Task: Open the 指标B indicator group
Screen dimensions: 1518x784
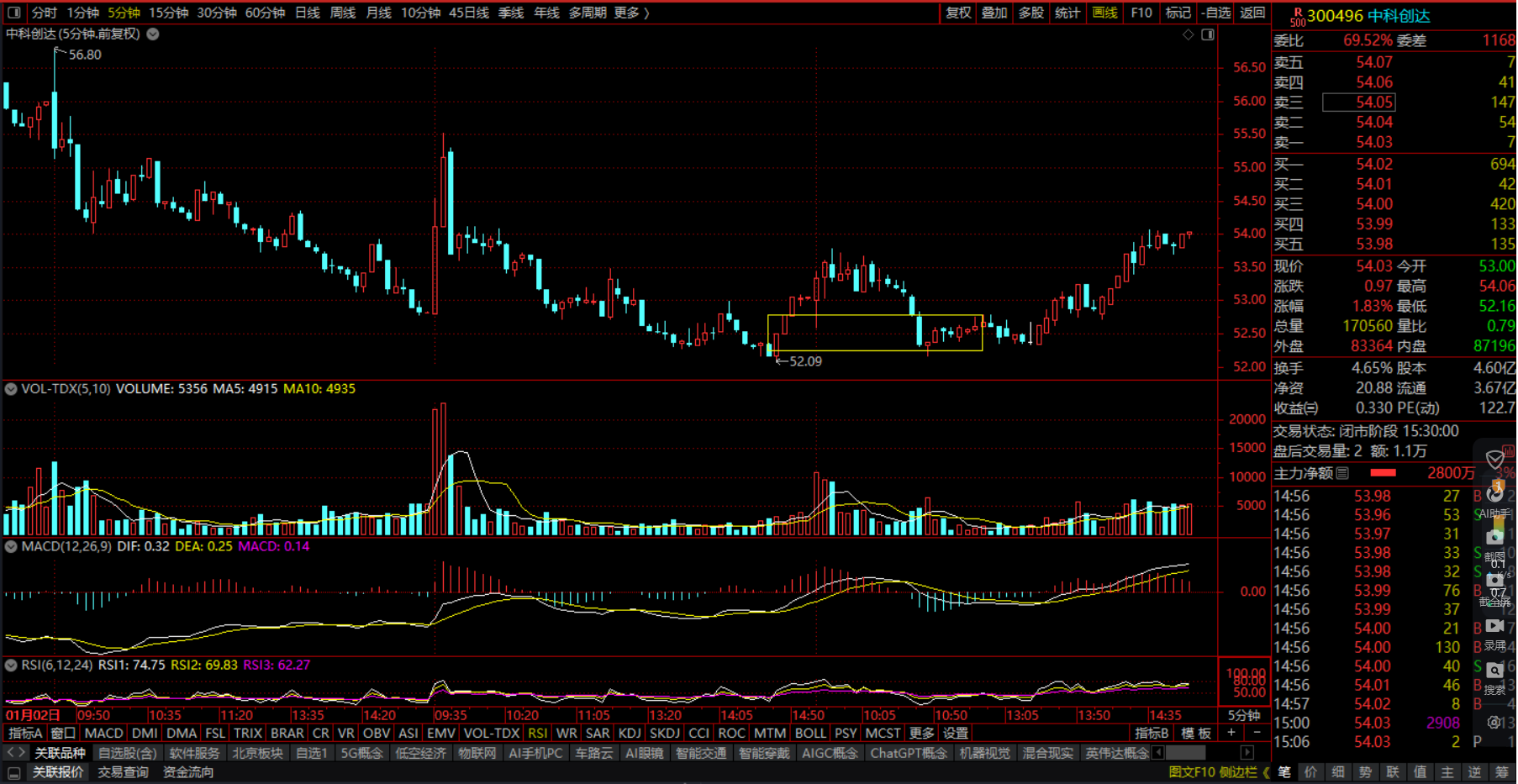Action: 1152,733
